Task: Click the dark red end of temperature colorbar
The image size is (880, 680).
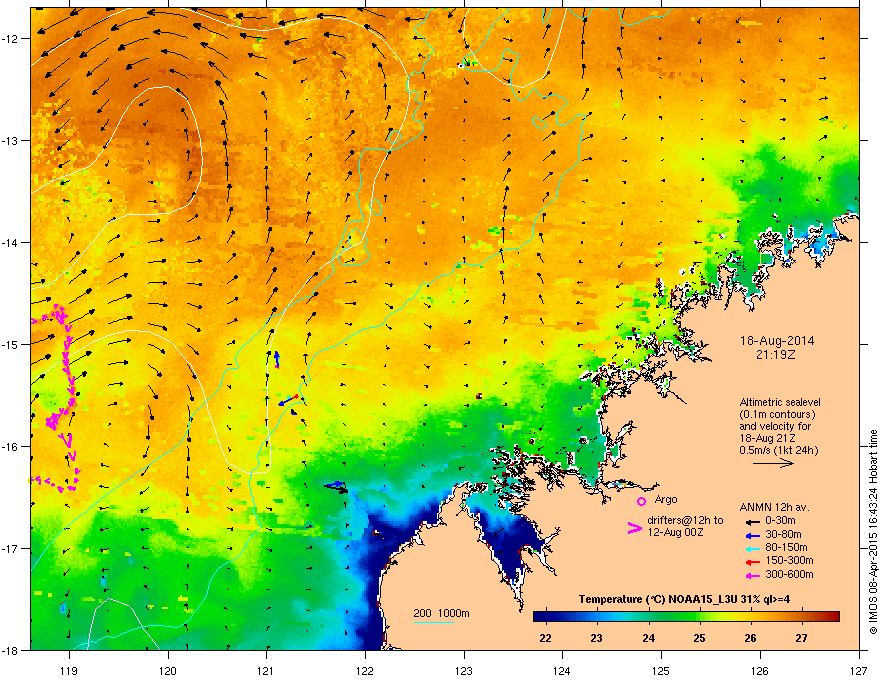Action: coord(833,617)
